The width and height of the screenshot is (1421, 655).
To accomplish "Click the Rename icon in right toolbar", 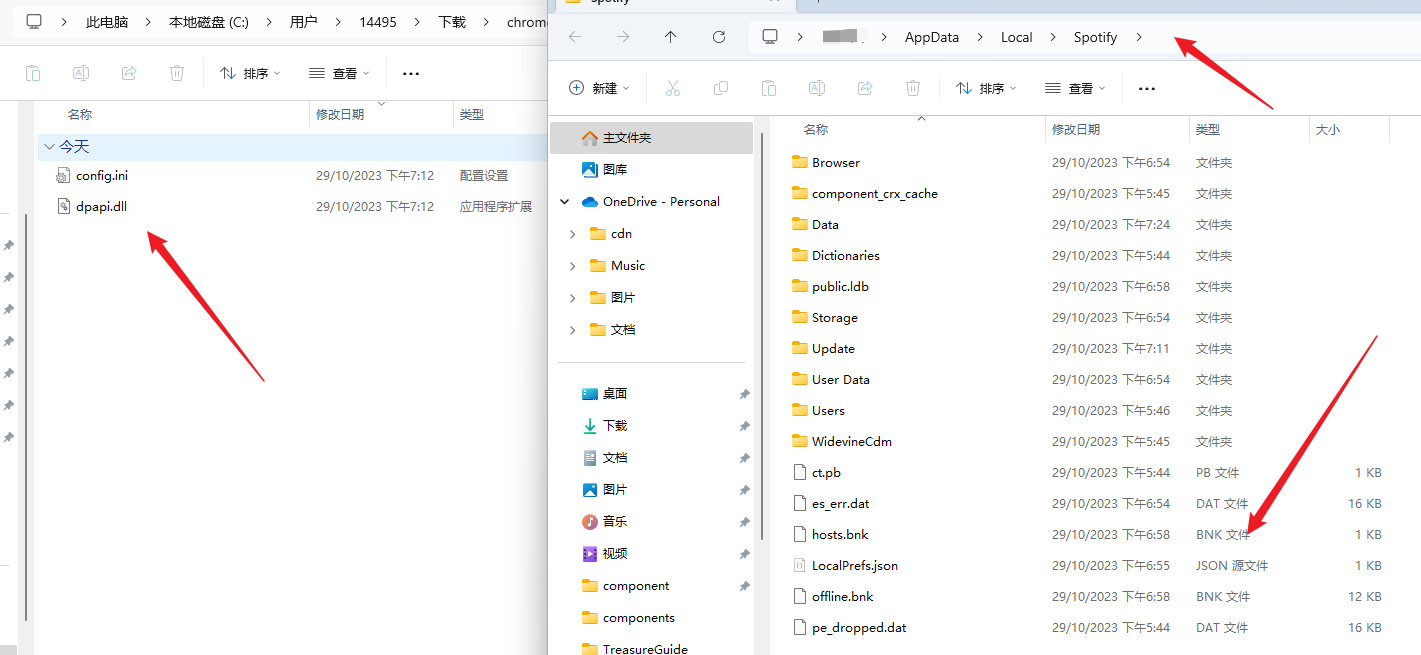I will pos(816,88).
